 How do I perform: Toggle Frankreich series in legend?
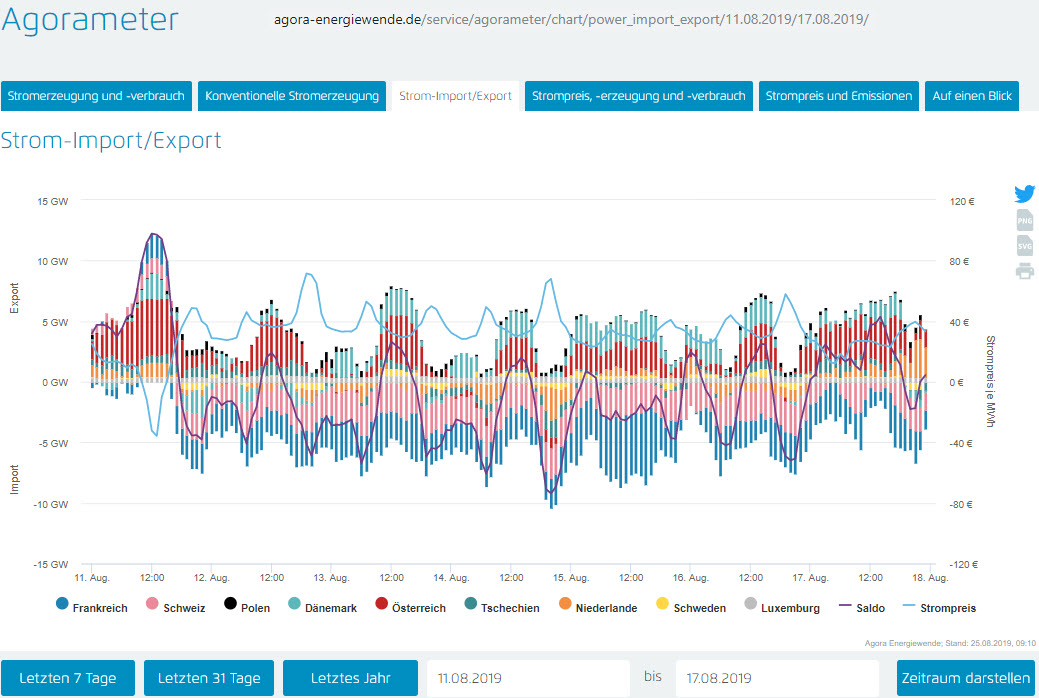coord(92,607)
